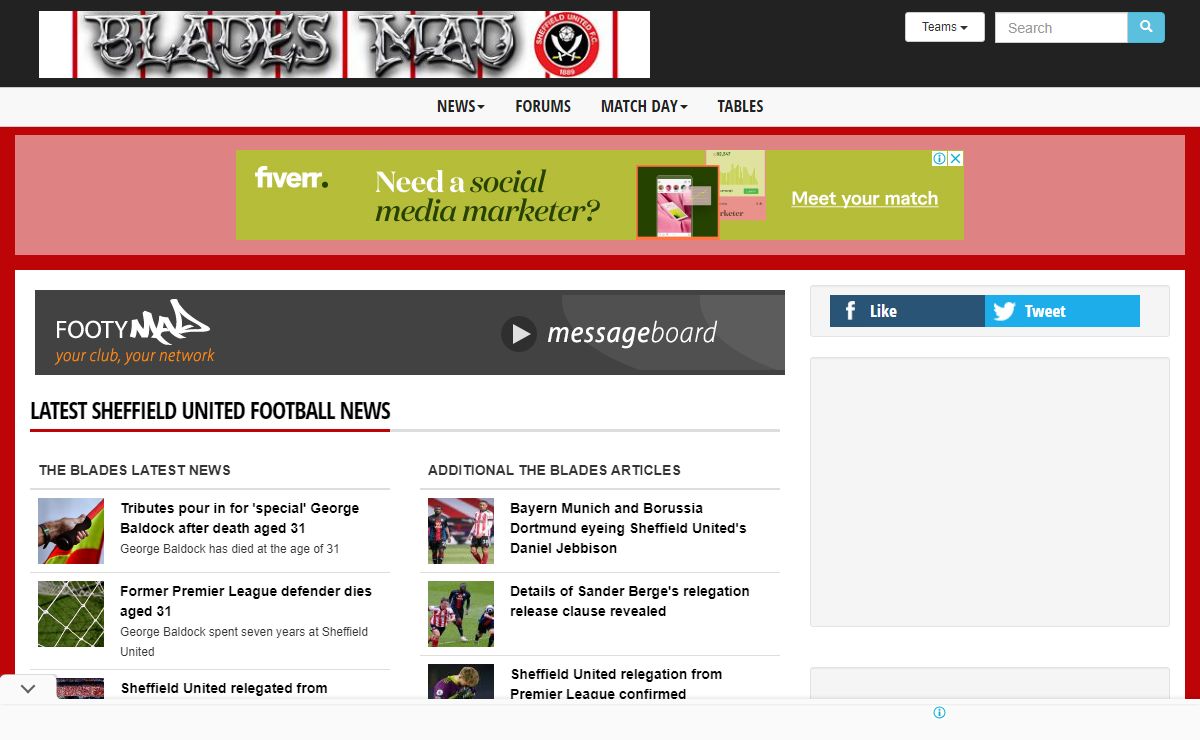Viewport: 1200px width, 740px height.
Task: Open Sander Berge relegation release clause article
Action: pyautogui.click(x=629, y=601)
